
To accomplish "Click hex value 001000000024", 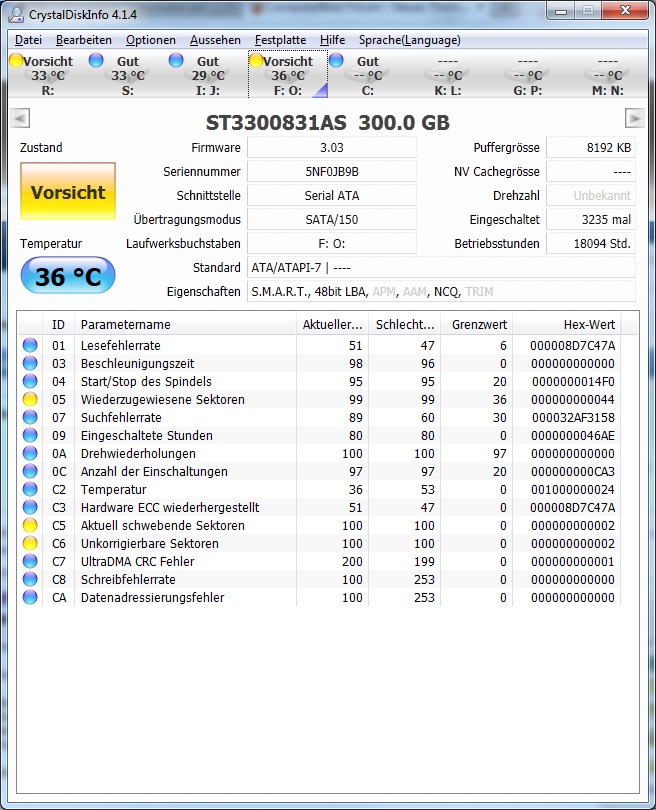I will pyautogui.click(x=573, y=489).
